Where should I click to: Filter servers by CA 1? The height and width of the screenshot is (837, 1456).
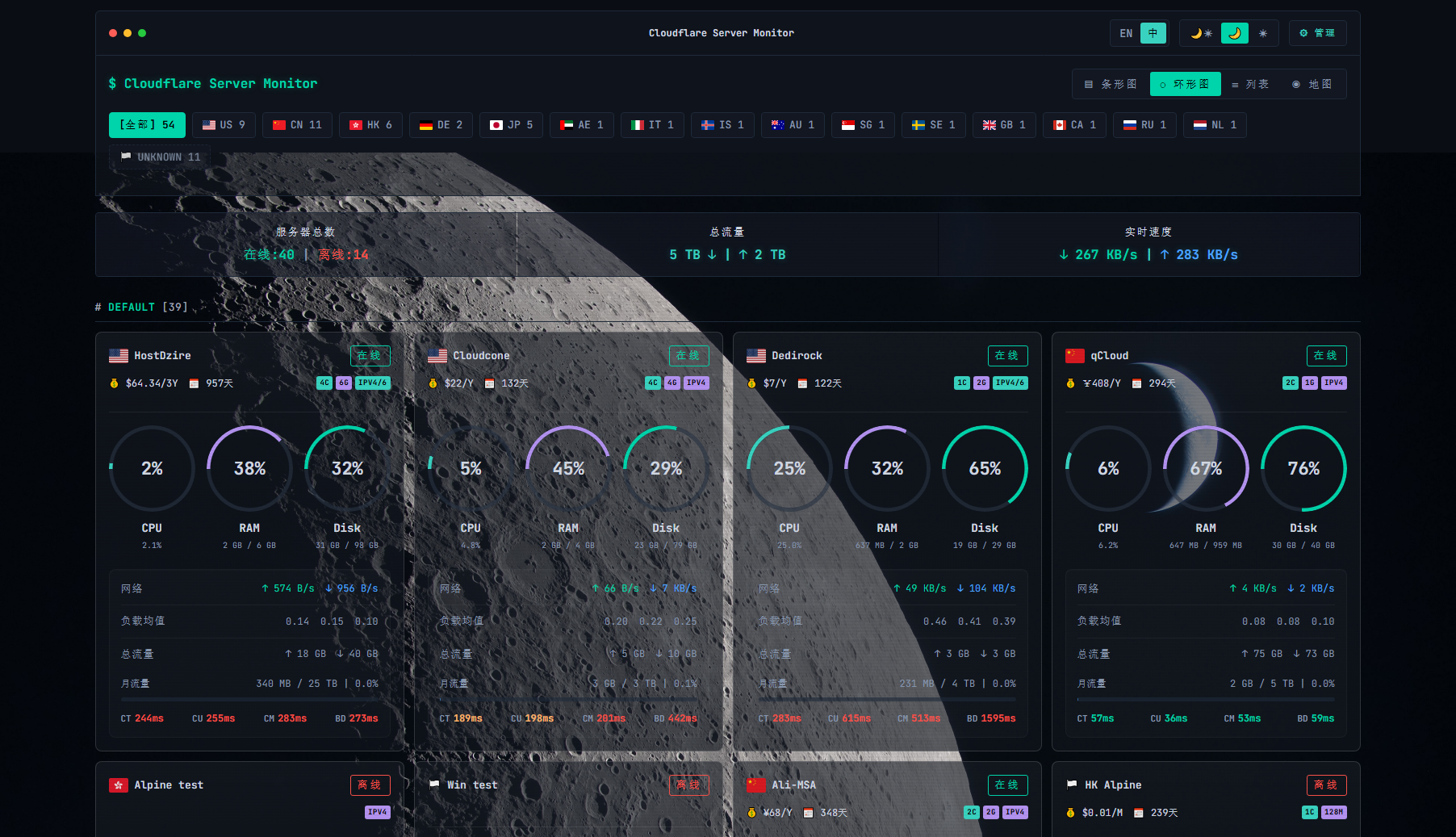pyautogui.click(x=1074, y=125)
